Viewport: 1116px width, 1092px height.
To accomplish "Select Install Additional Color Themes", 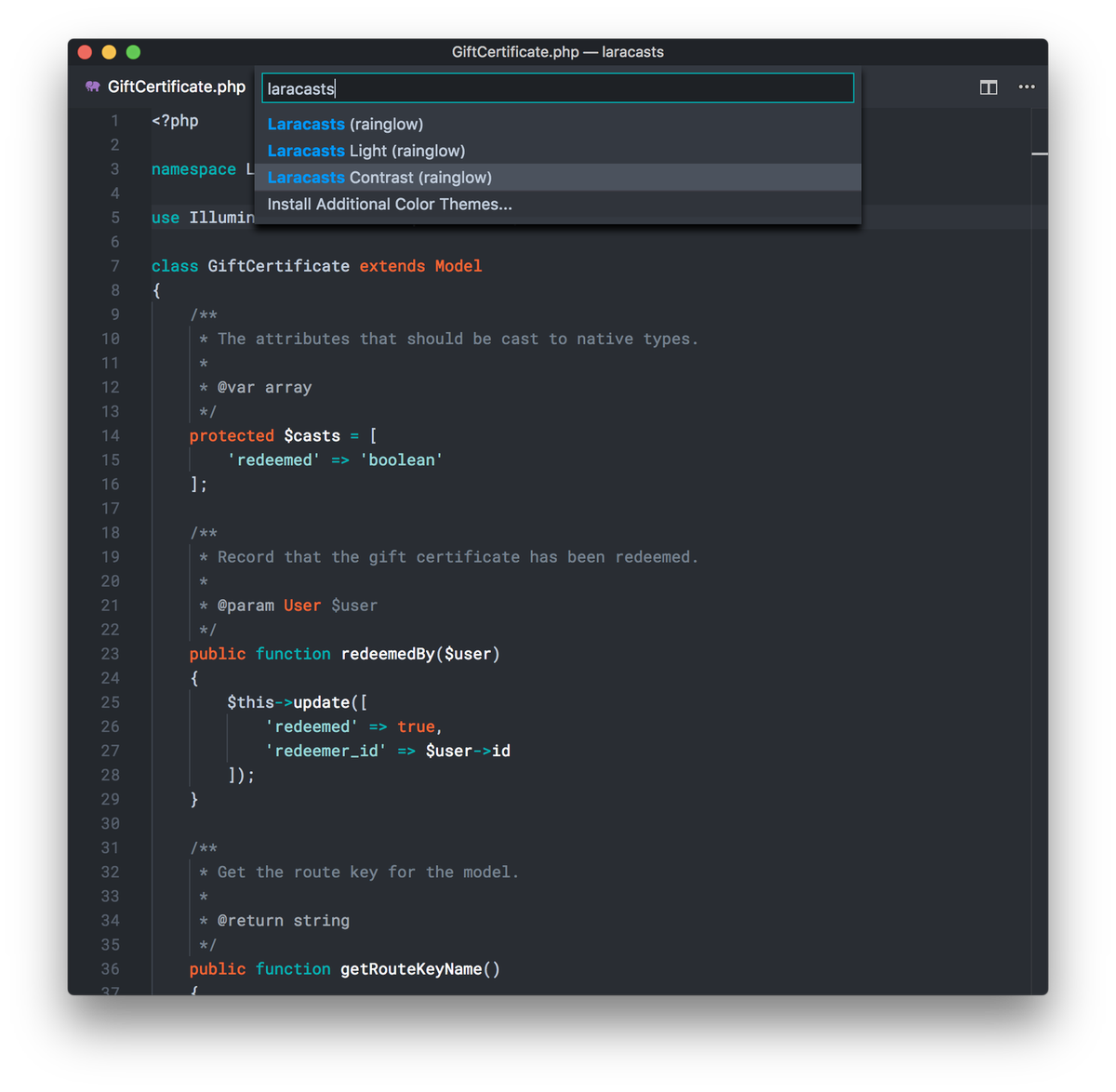I will 558,204.
